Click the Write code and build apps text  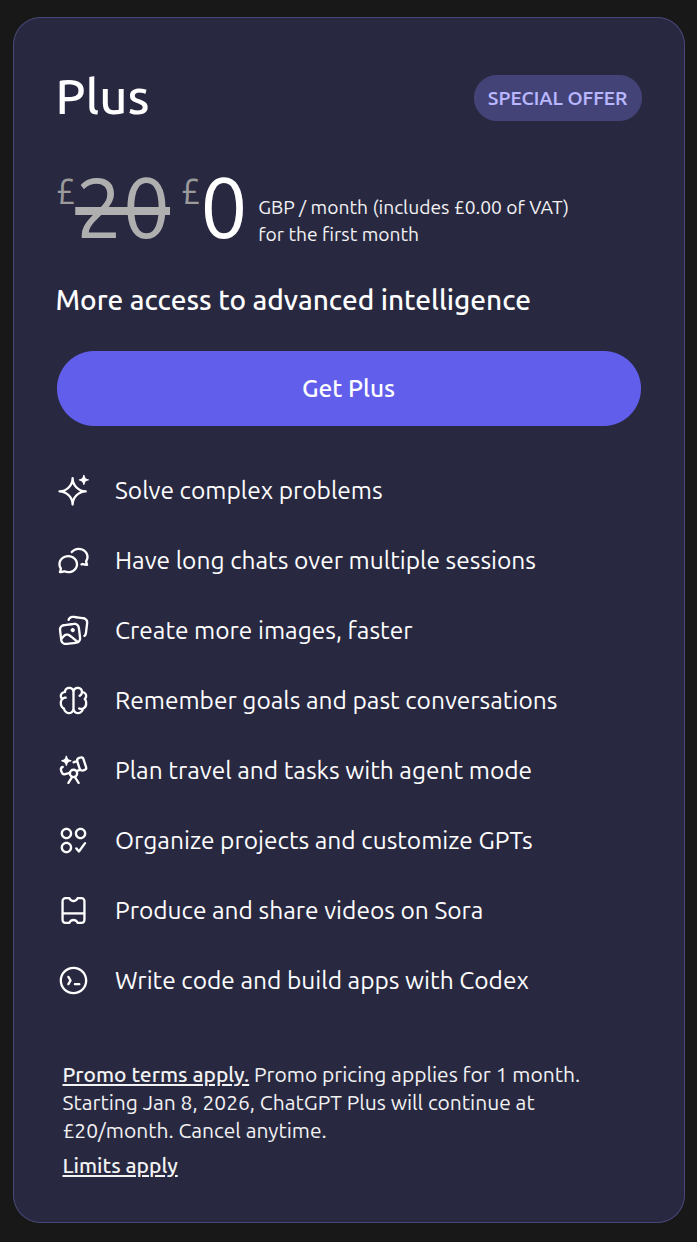(321, 981)
